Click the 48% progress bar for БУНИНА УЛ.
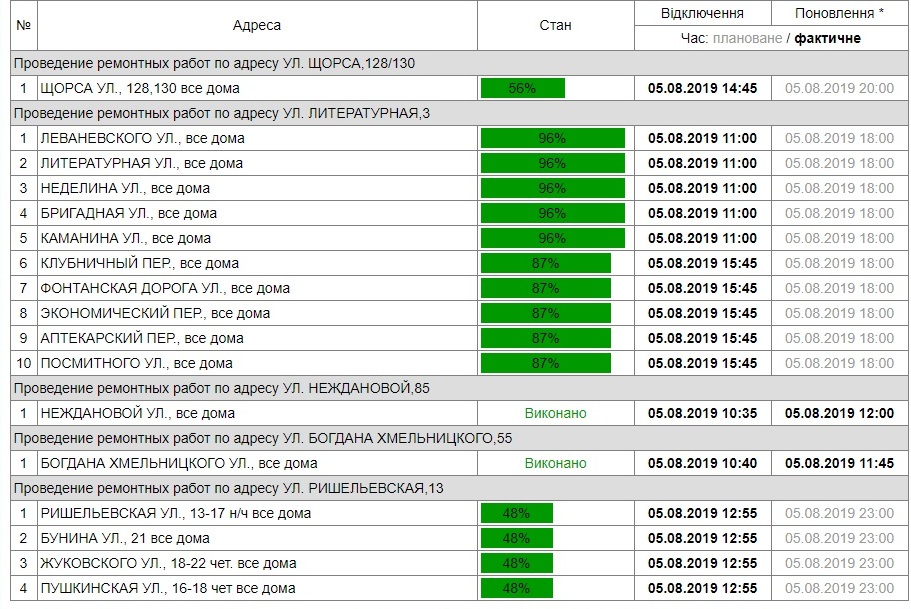 516,538
